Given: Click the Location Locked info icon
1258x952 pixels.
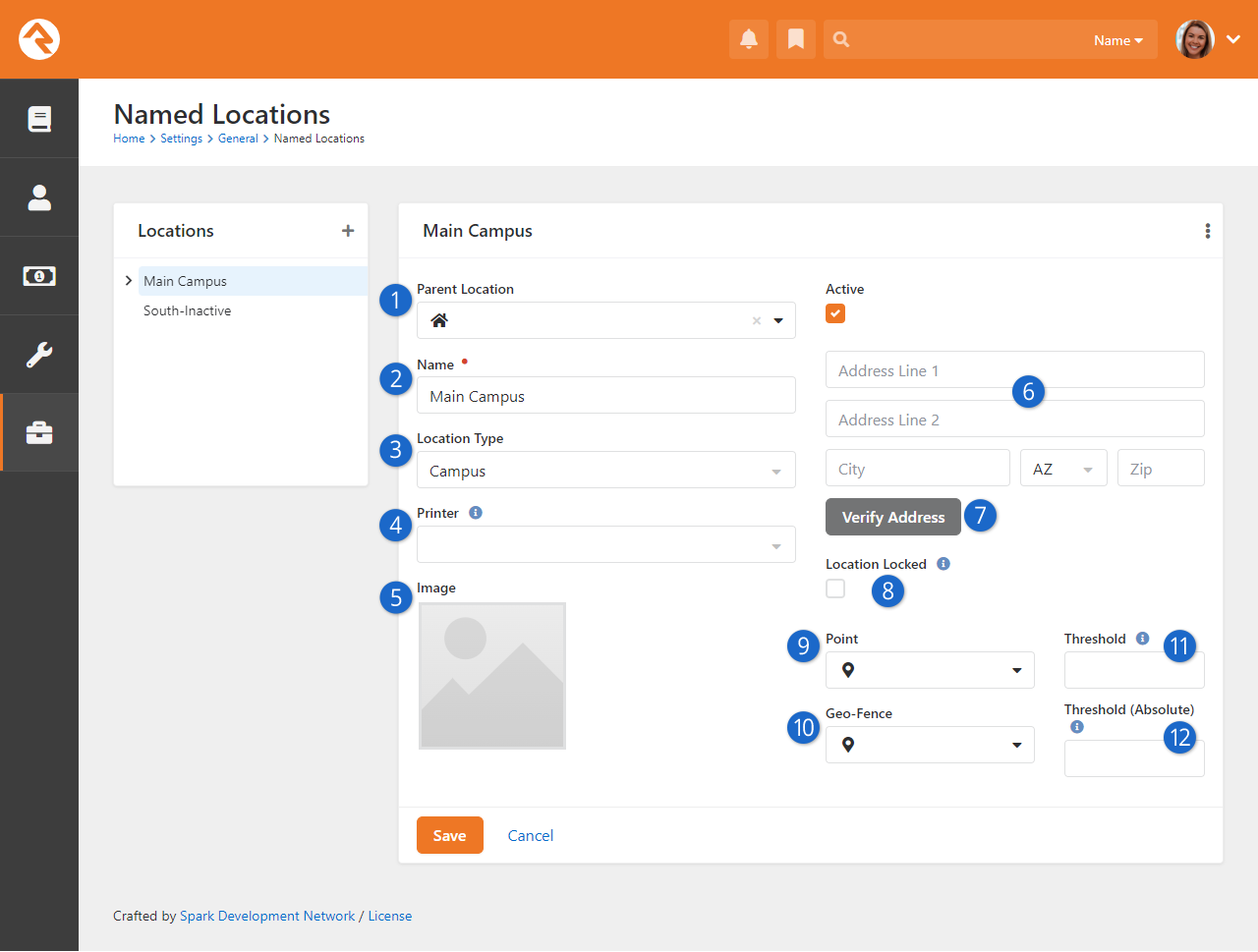Looking at the screenshot, I should pos(943,564).
